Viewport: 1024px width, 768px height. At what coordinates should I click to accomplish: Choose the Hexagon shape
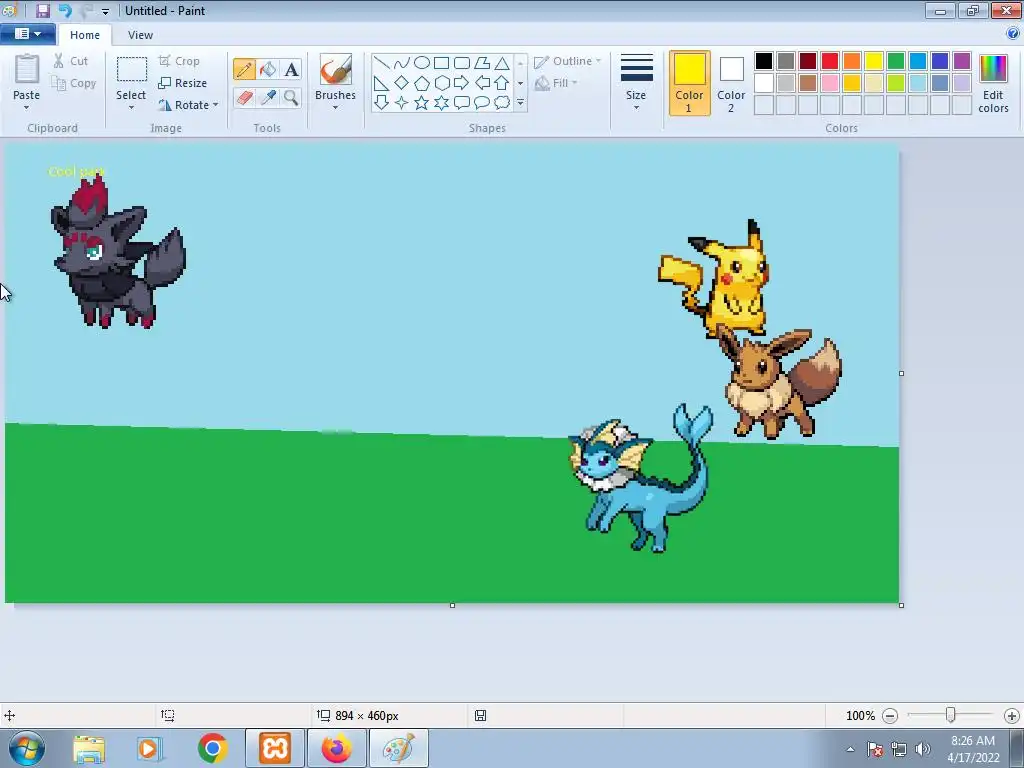coord(441,83)
